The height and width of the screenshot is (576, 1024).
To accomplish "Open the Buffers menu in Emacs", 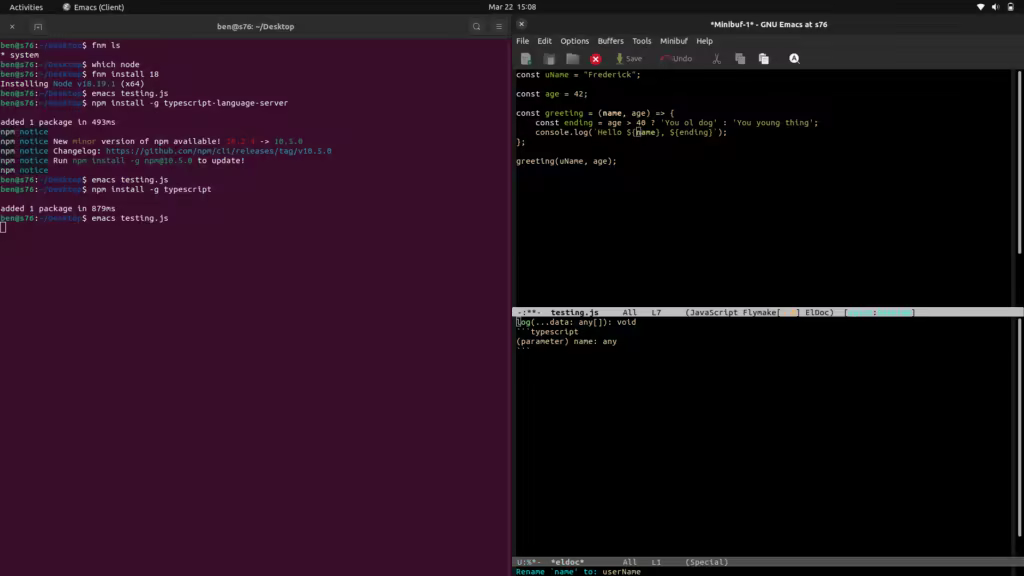I will coord(611,40).
